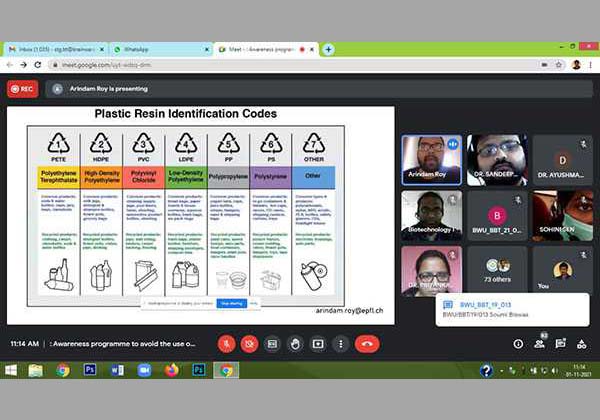Screen dimensions: 600x420
Task: Switch to the Inbox Gmail tab
Action: point(55,48)
